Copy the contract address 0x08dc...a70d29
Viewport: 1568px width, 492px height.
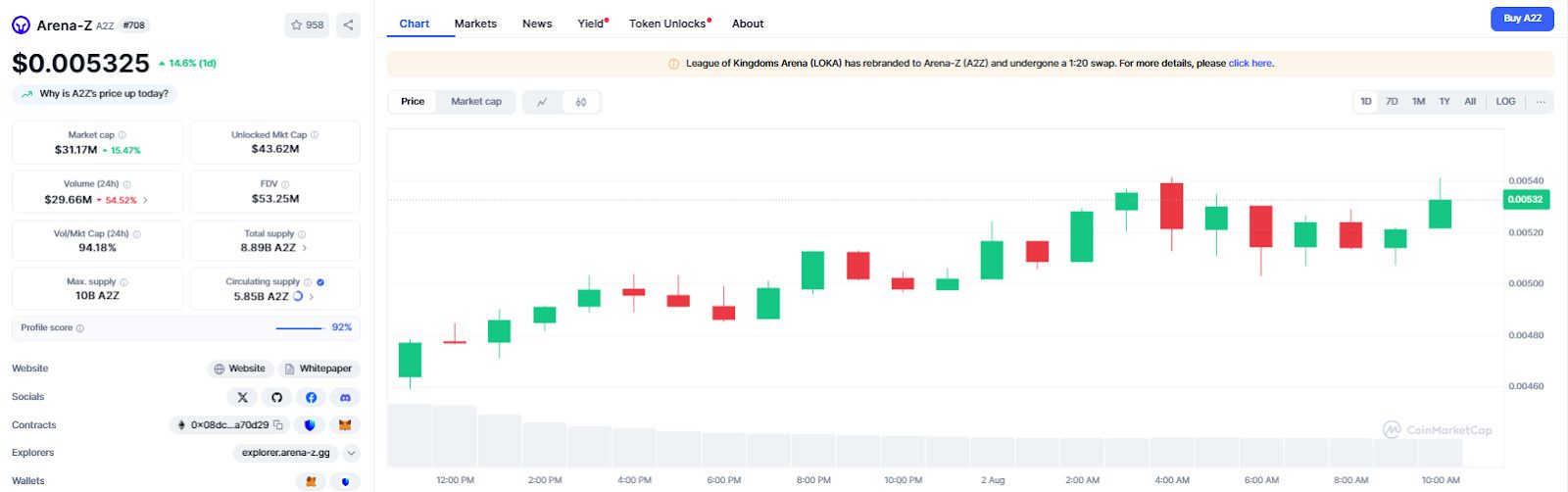click(278, 425)
